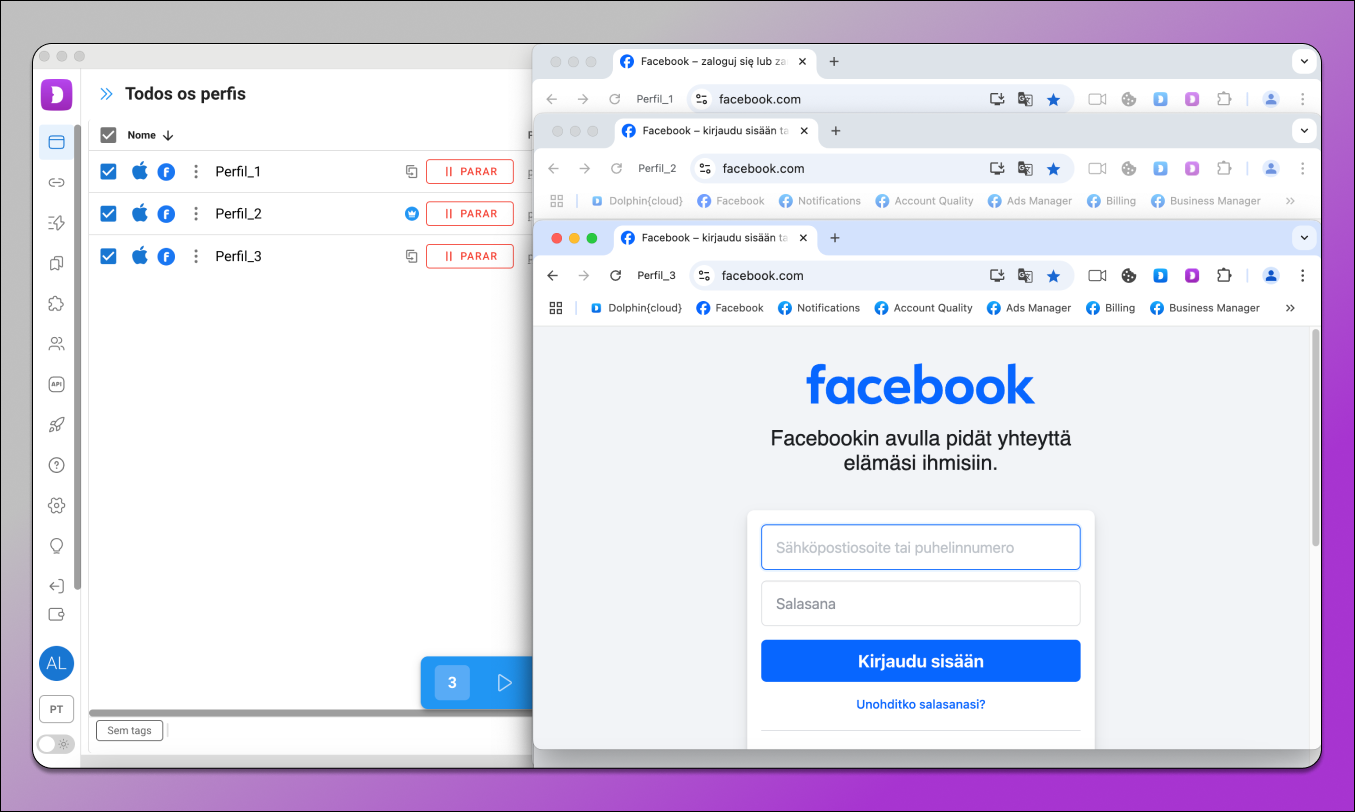This screenshot has height=812, width=1355.
Task: Toggle the select-all profiles checkbox
Action: 109,135
